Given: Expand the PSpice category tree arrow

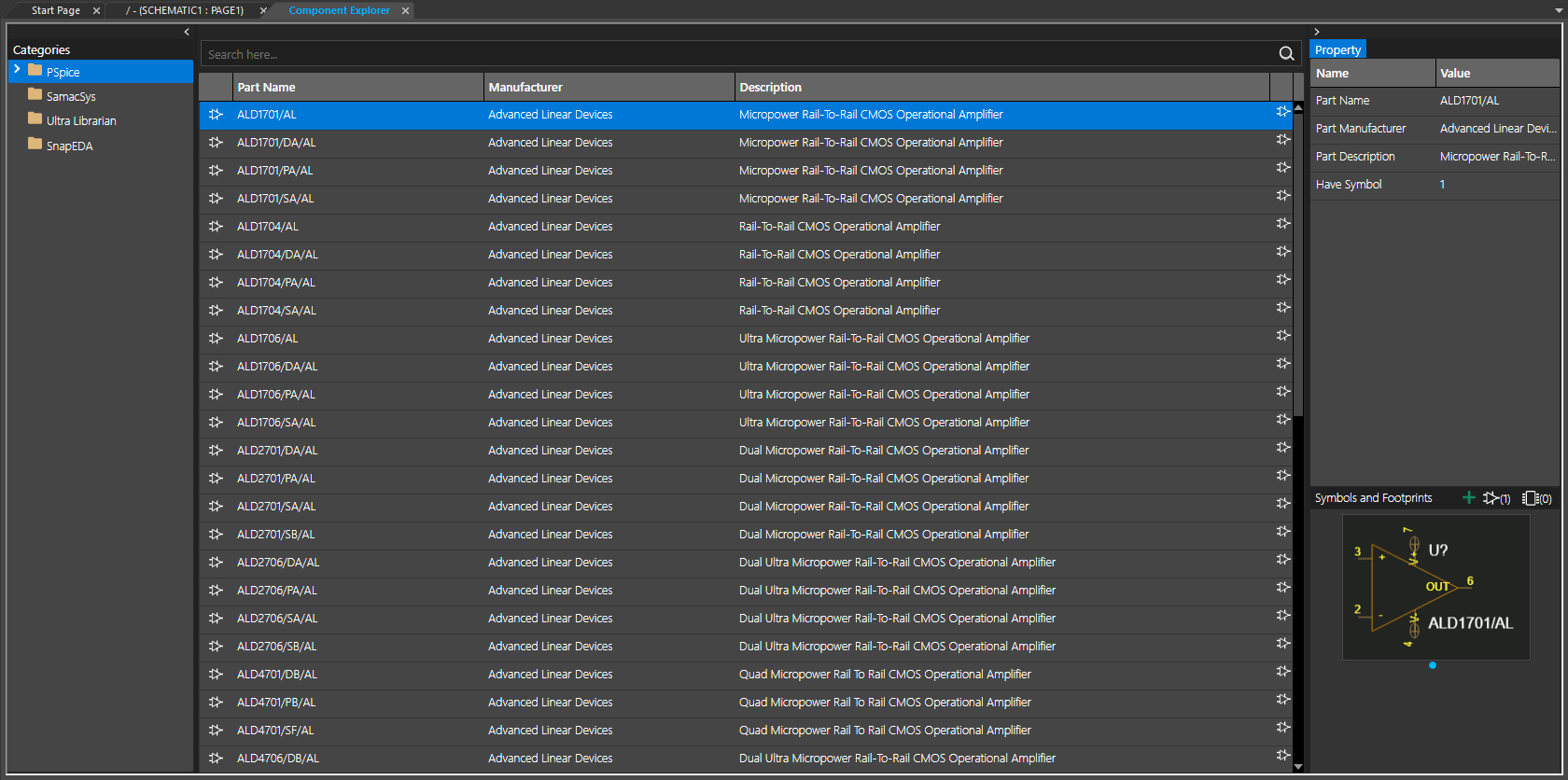Looking at the screenshot, I should tap(17, 70).
